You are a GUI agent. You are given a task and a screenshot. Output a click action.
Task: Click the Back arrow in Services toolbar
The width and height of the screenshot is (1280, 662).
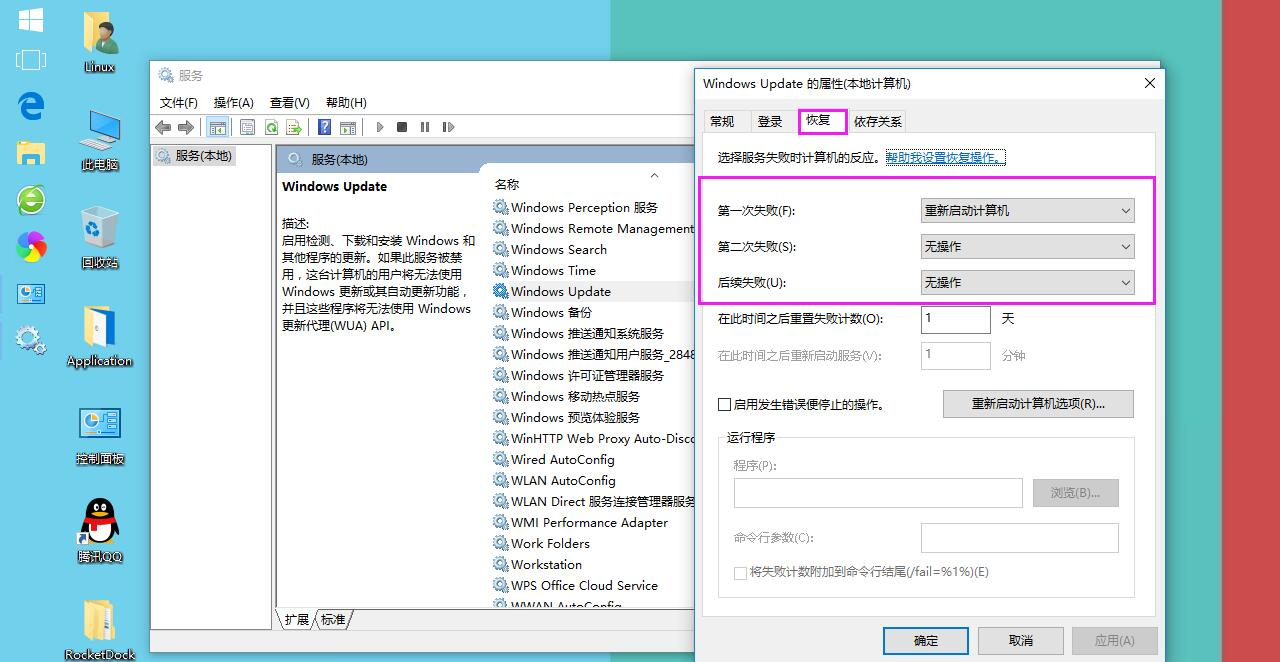tap(163, 127)
